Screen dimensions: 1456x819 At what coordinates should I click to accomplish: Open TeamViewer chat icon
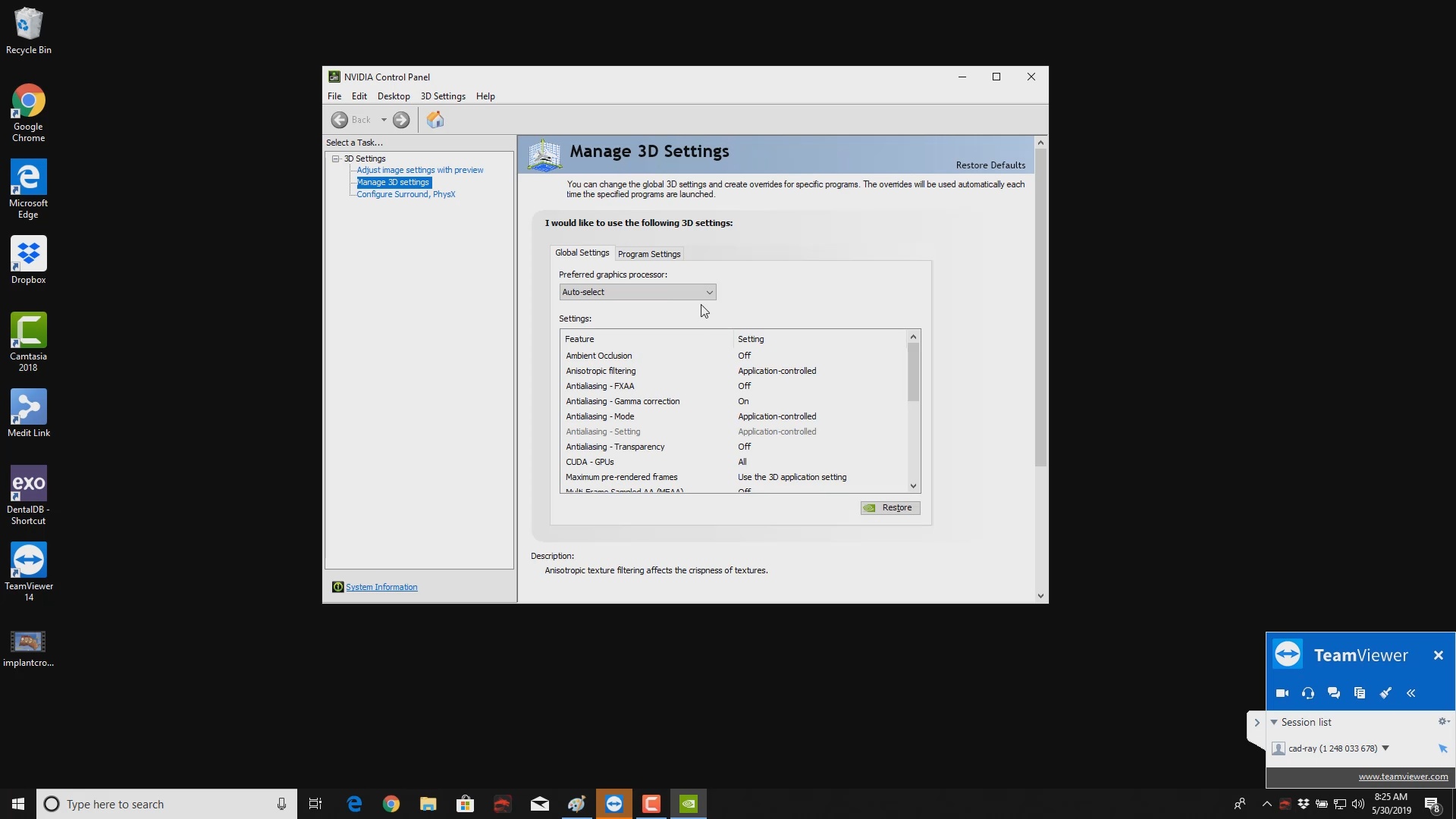pos(1334,693)
